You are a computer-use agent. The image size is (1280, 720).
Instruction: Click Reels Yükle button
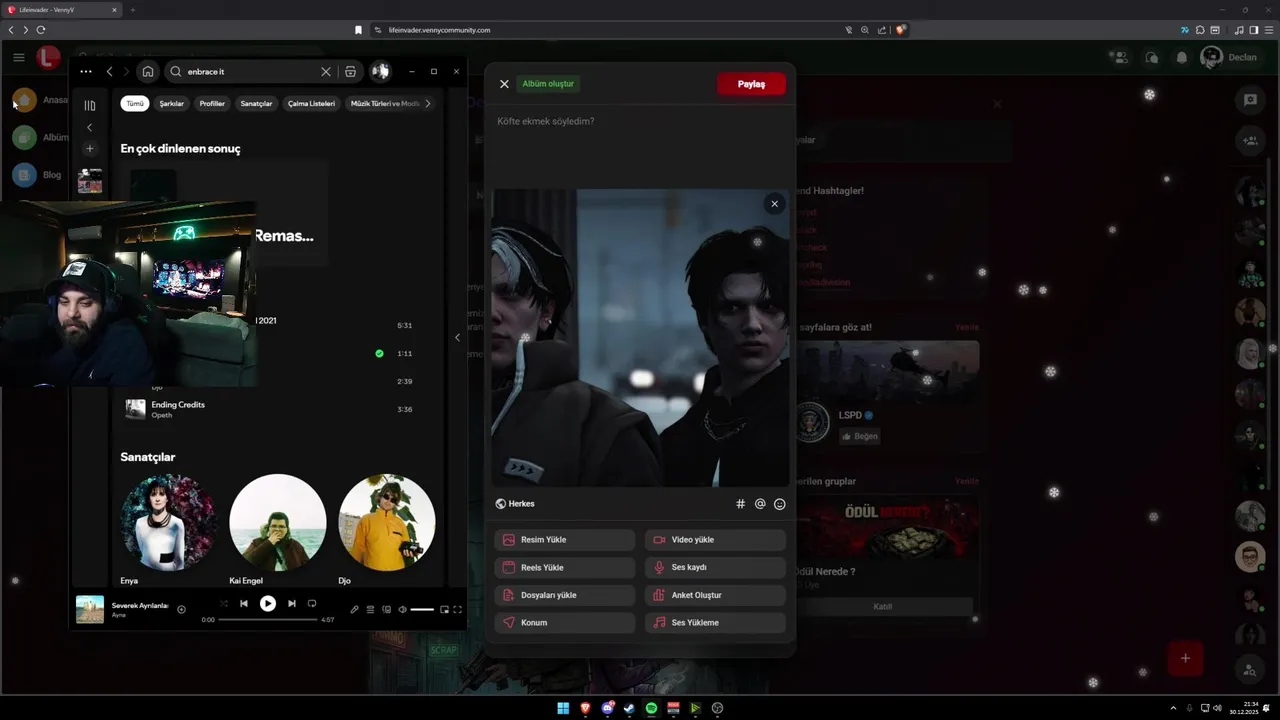click(x=564, y=567)
